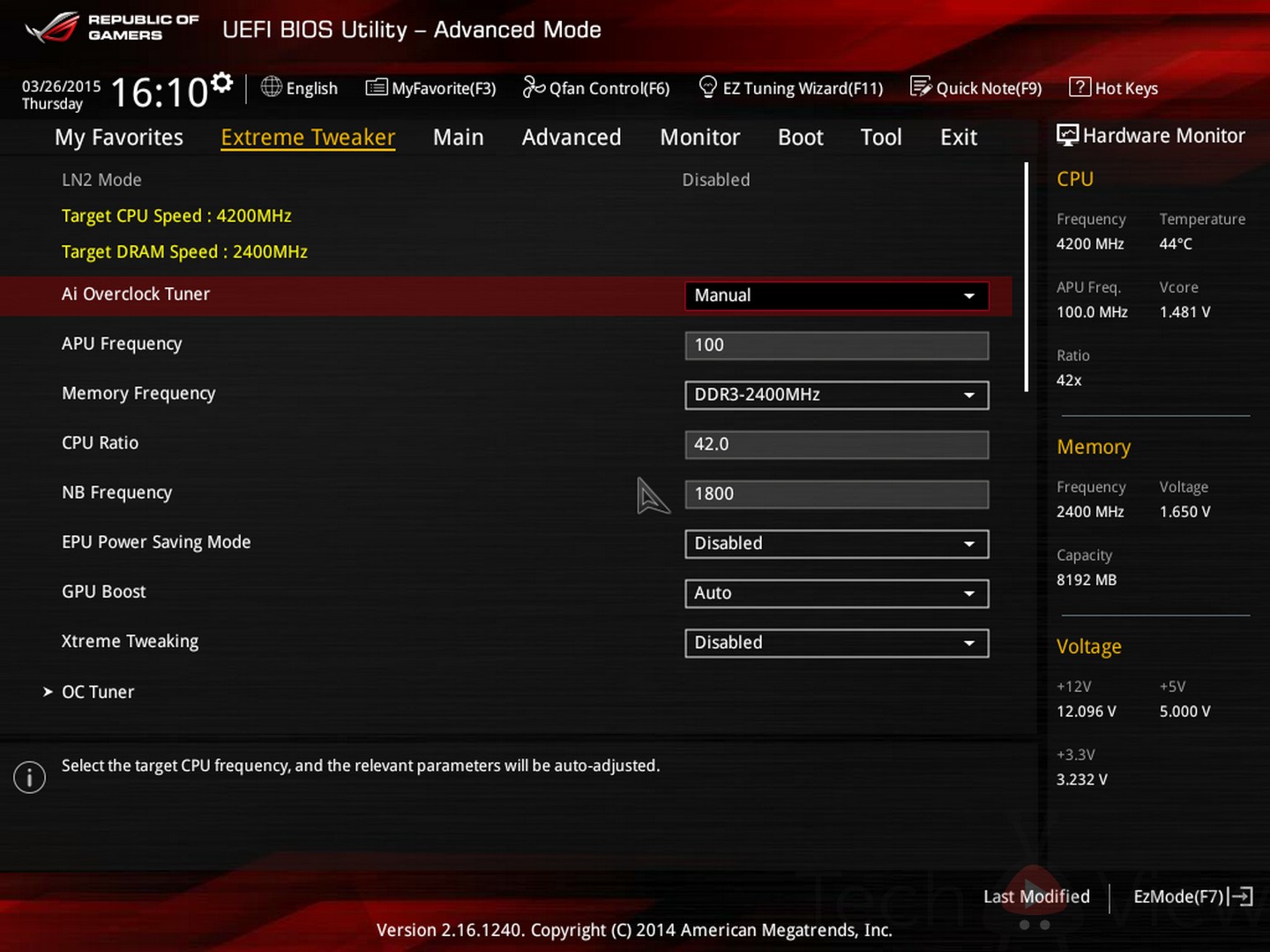
Task: Open GPU Boost Auto dropdown
Action: tap(836, 593)
